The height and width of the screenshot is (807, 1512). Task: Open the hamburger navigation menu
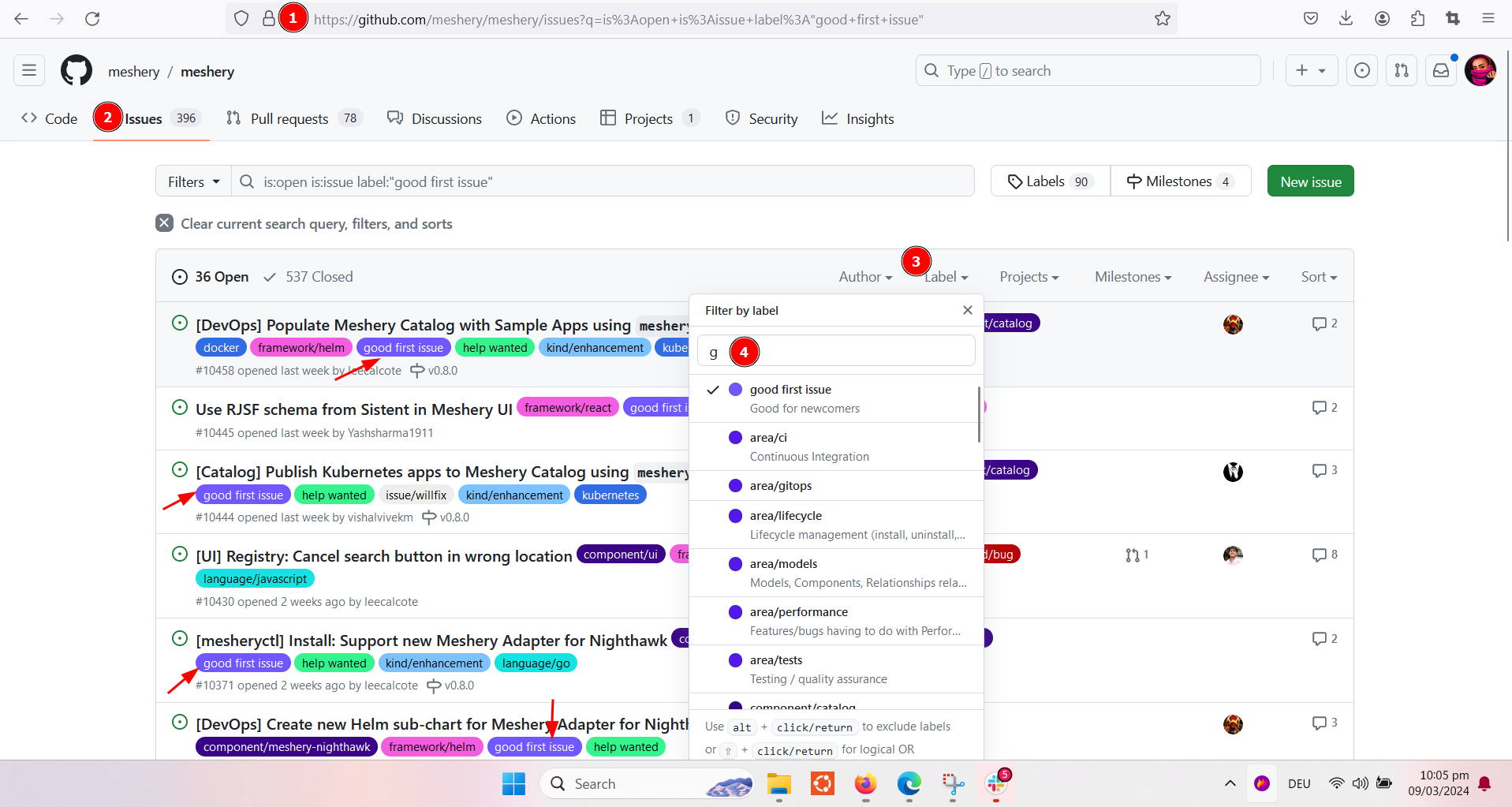coord(29,71)
